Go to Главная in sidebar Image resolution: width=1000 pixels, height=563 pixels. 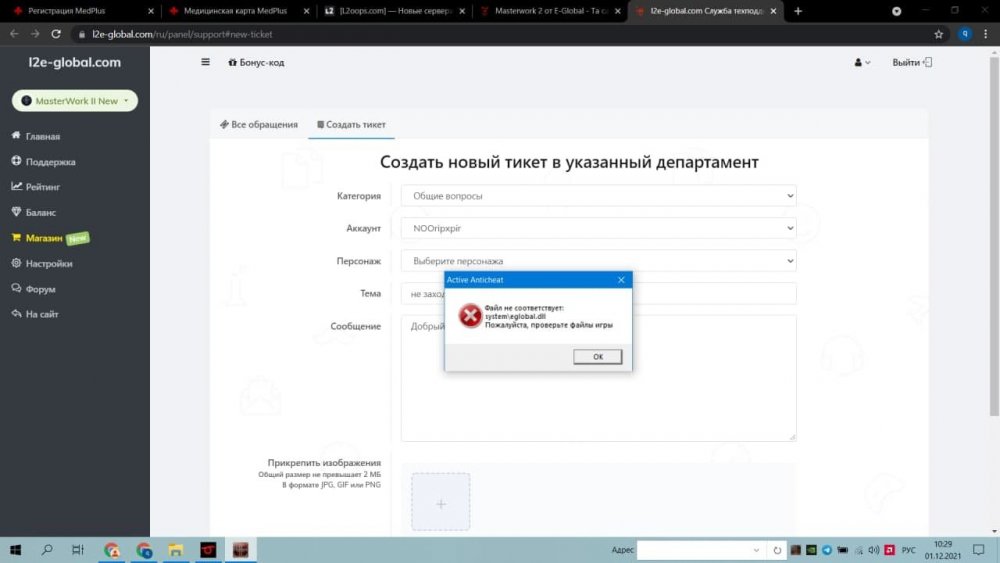42,136
